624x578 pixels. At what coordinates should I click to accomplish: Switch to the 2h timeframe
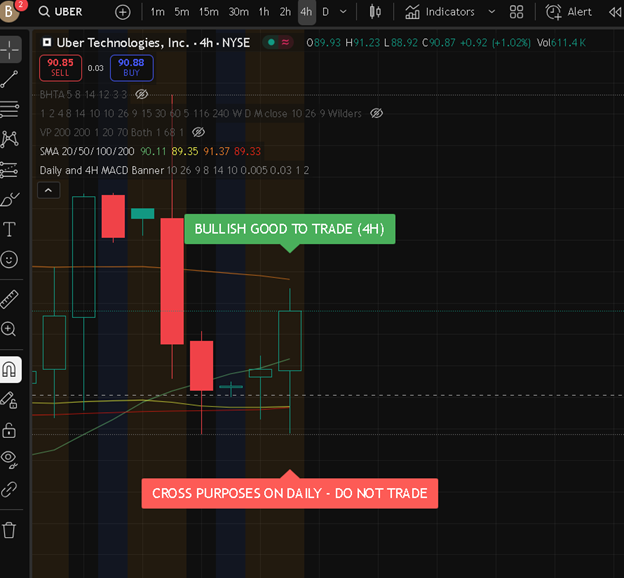[x=285, y=12]
